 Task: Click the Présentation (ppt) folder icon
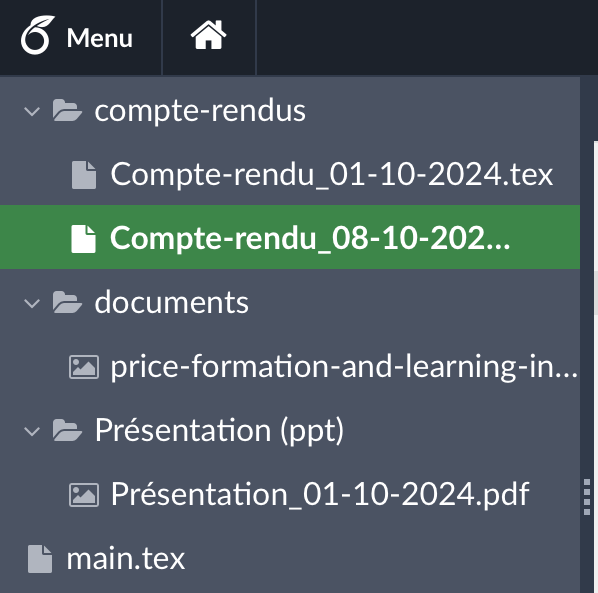coord(67,430)
